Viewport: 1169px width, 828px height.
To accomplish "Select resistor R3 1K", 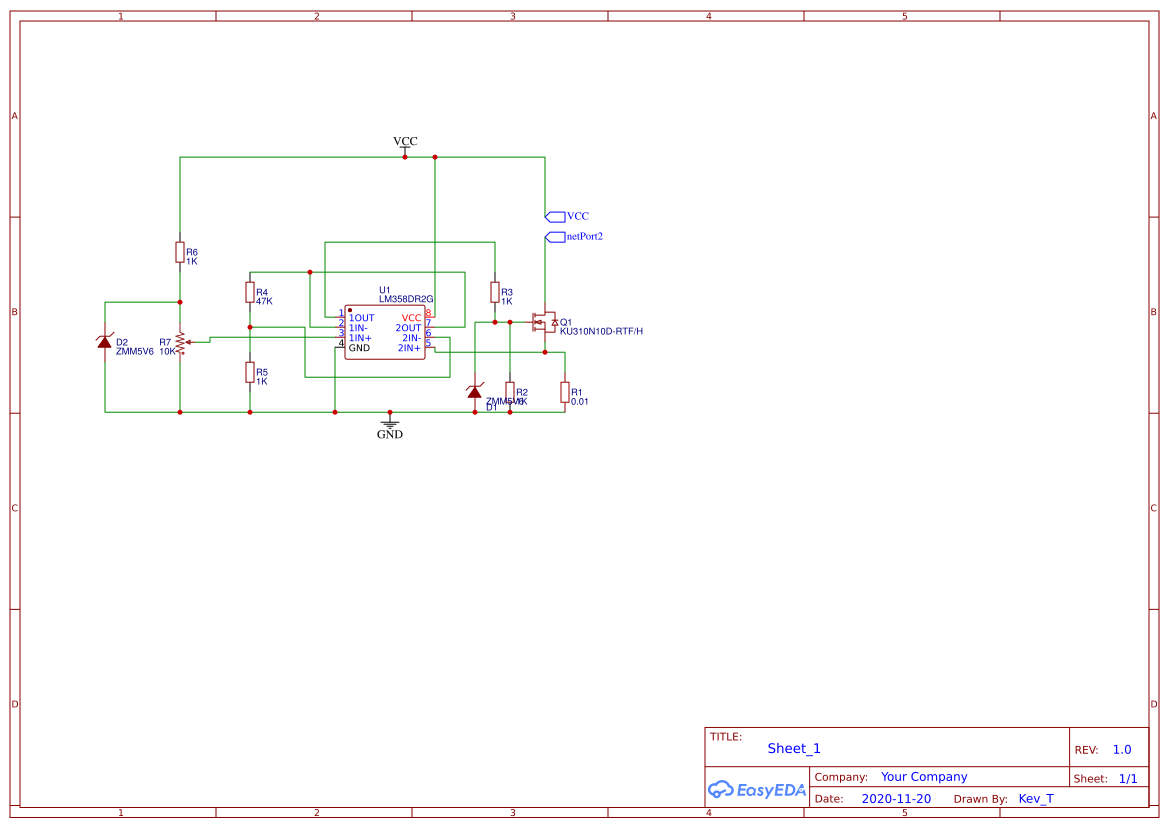I will point(494,292).
